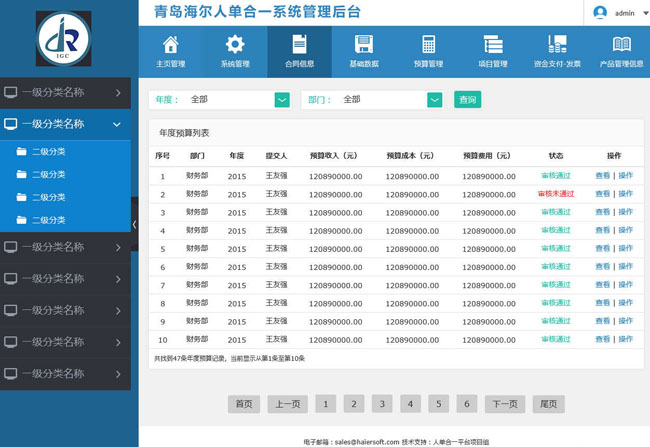Click 操作 link in row 7
The image size is (650, 447).
click(626, 285)
